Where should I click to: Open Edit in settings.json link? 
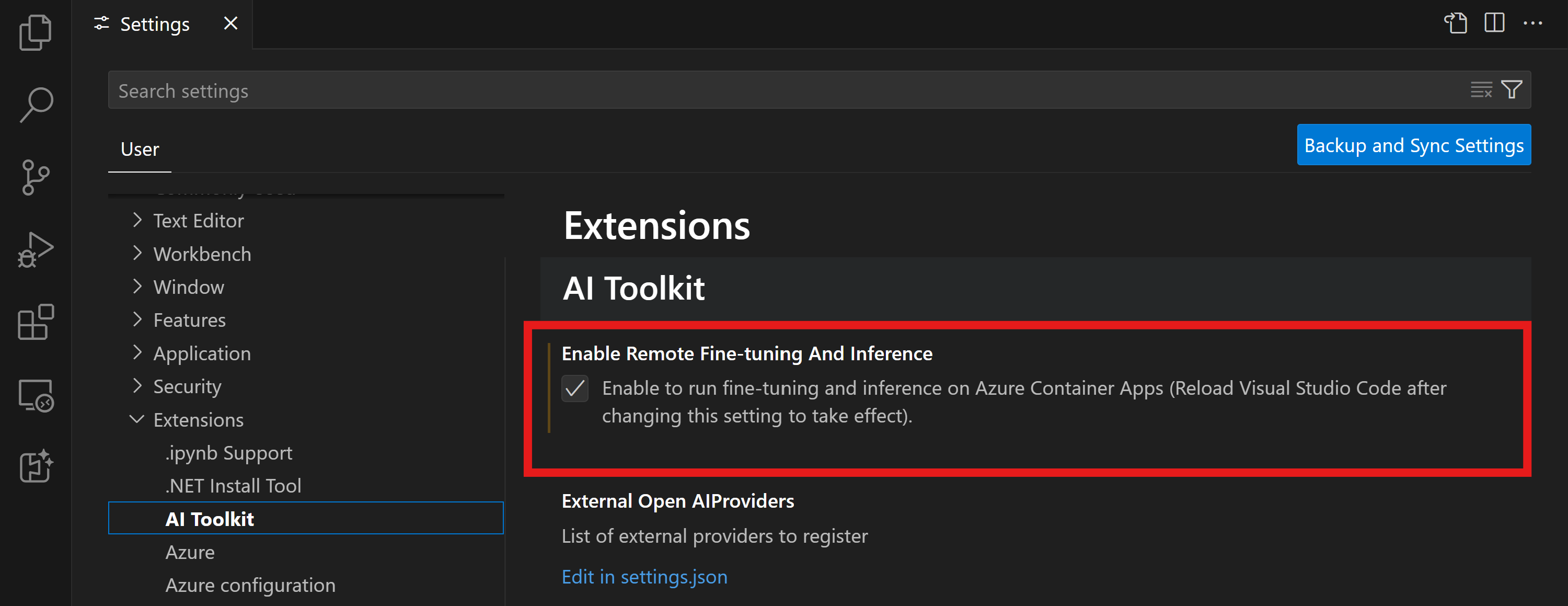(x=644, y=576)
